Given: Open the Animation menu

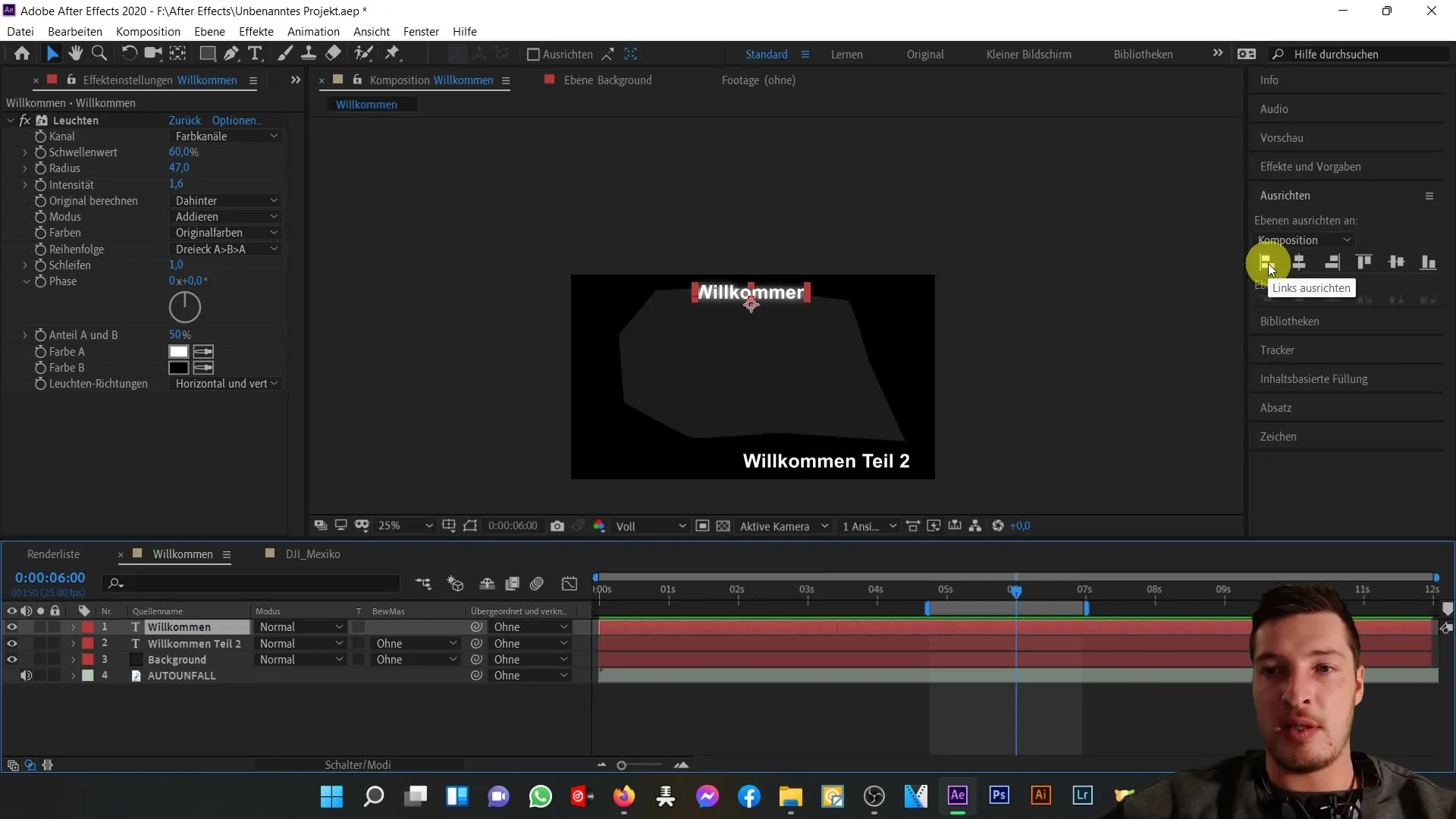Looking at the screenshot, I should pos(313,32).
